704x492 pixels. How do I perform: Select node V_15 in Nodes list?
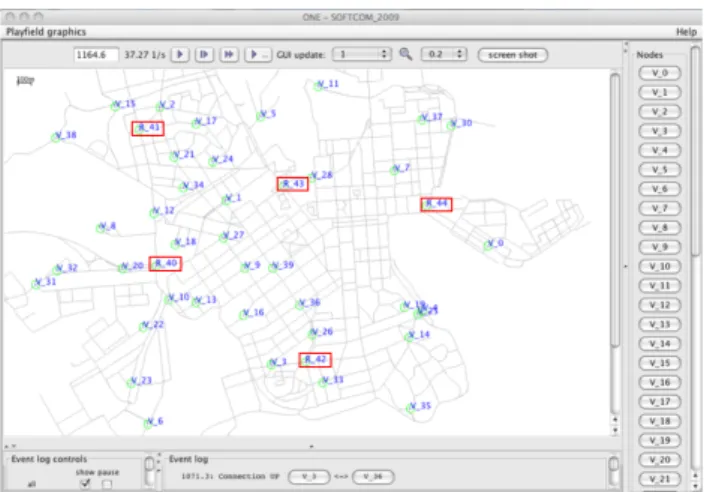pos(660,363)
